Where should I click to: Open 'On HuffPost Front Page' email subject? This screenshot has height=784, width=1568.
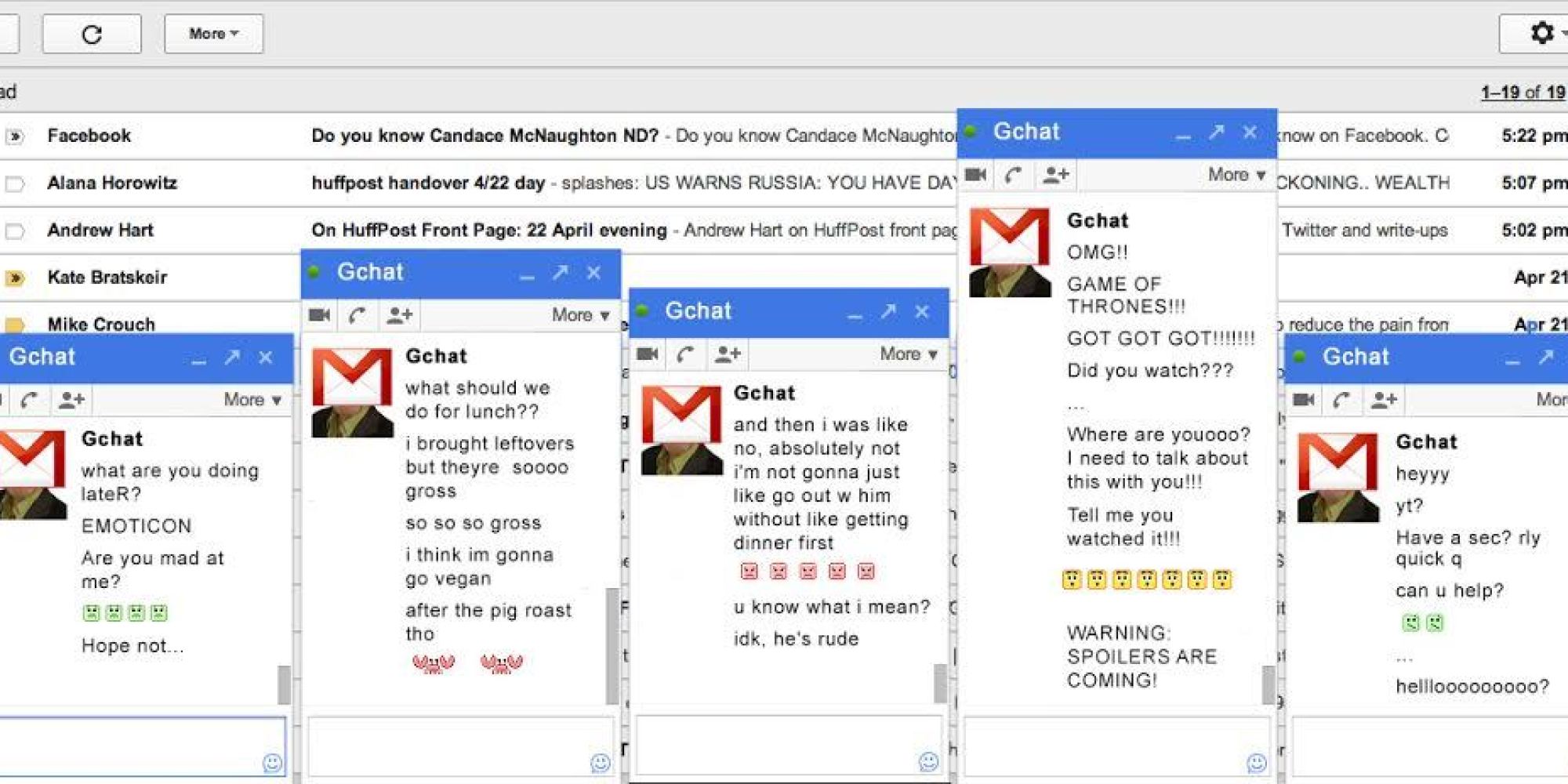[x=489, y=230]
